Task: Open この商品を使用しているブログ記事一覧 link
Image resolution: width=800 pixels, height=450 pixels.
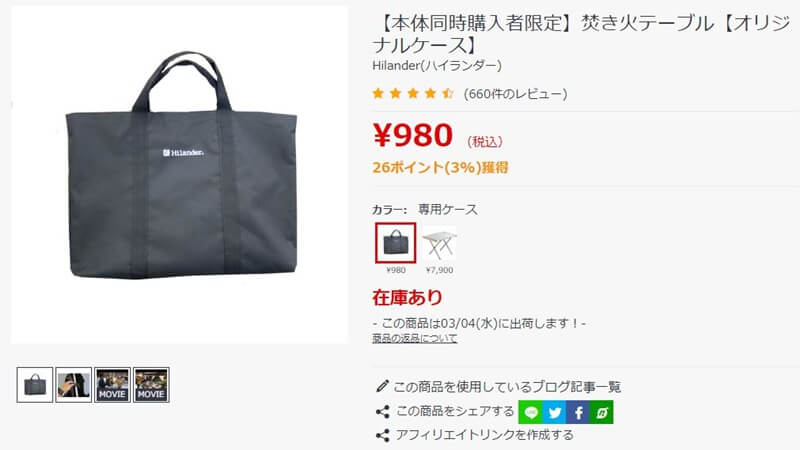Action: click(507, 387)
